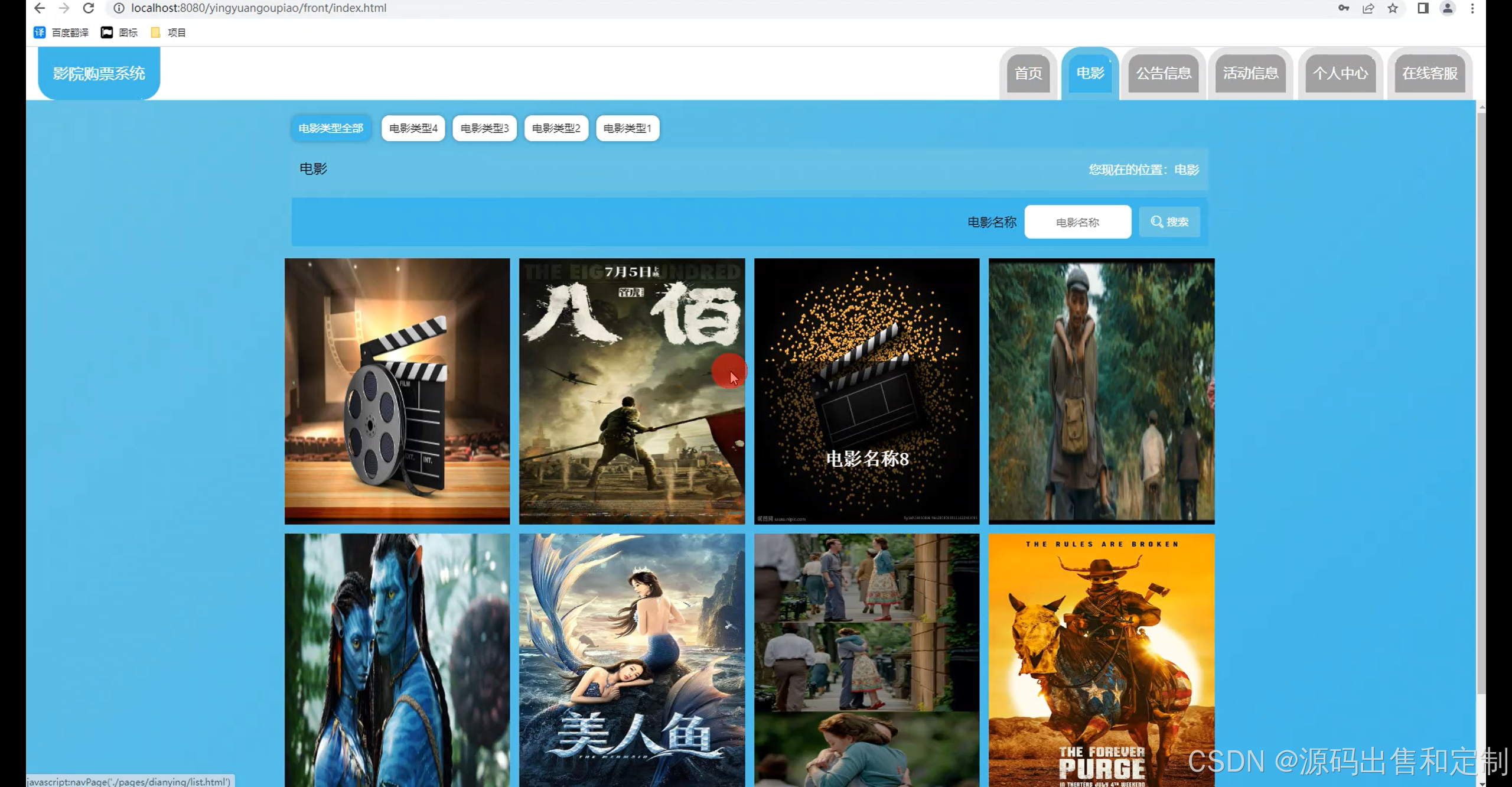This screenshot has width=1512, height=787.
Task: Bookmark page with the star icon
Action: [x=1393, y=8]
